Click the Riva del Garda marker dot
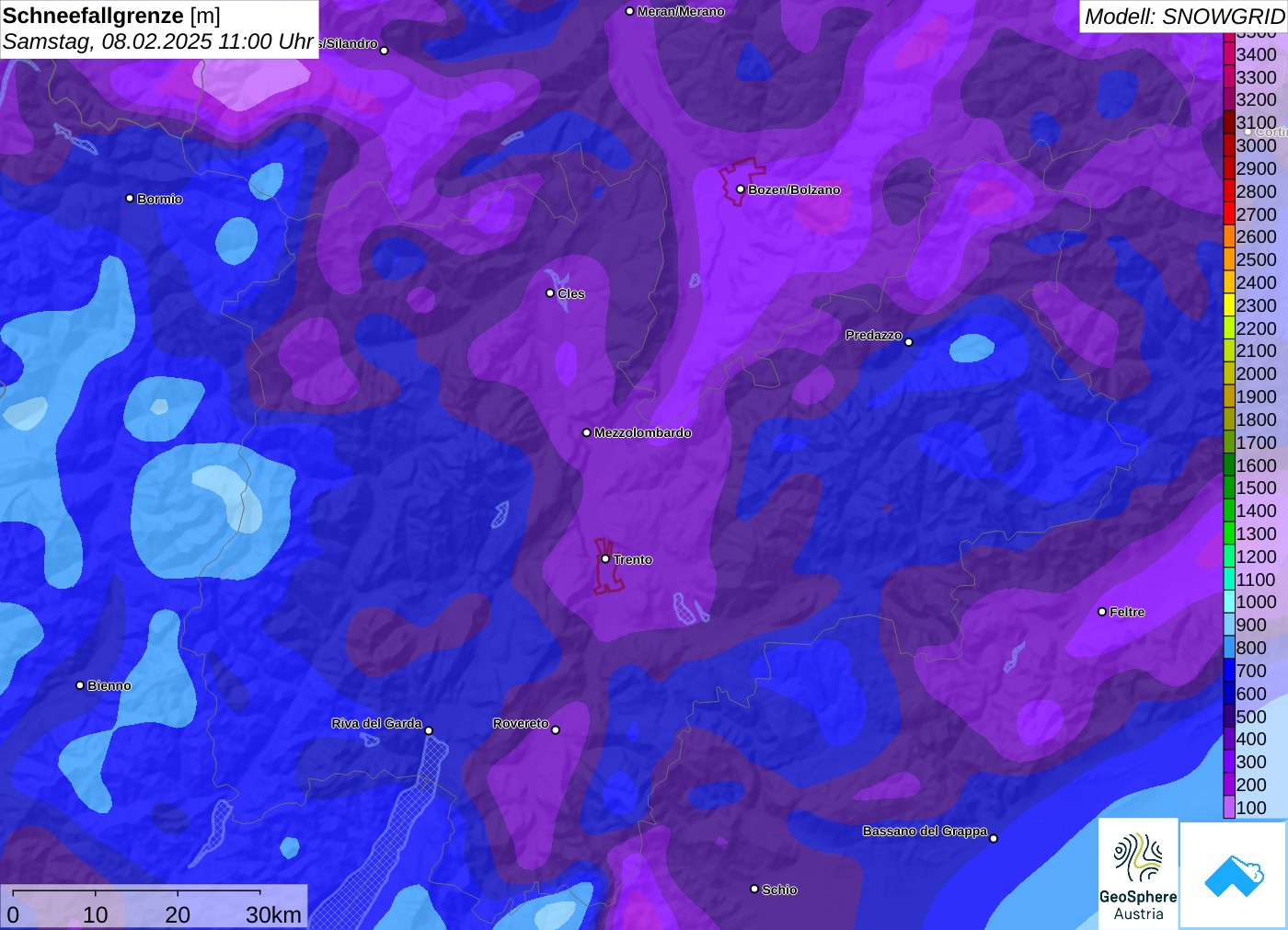Viewport: 1288px width, 930px height. tap(429, 731)
